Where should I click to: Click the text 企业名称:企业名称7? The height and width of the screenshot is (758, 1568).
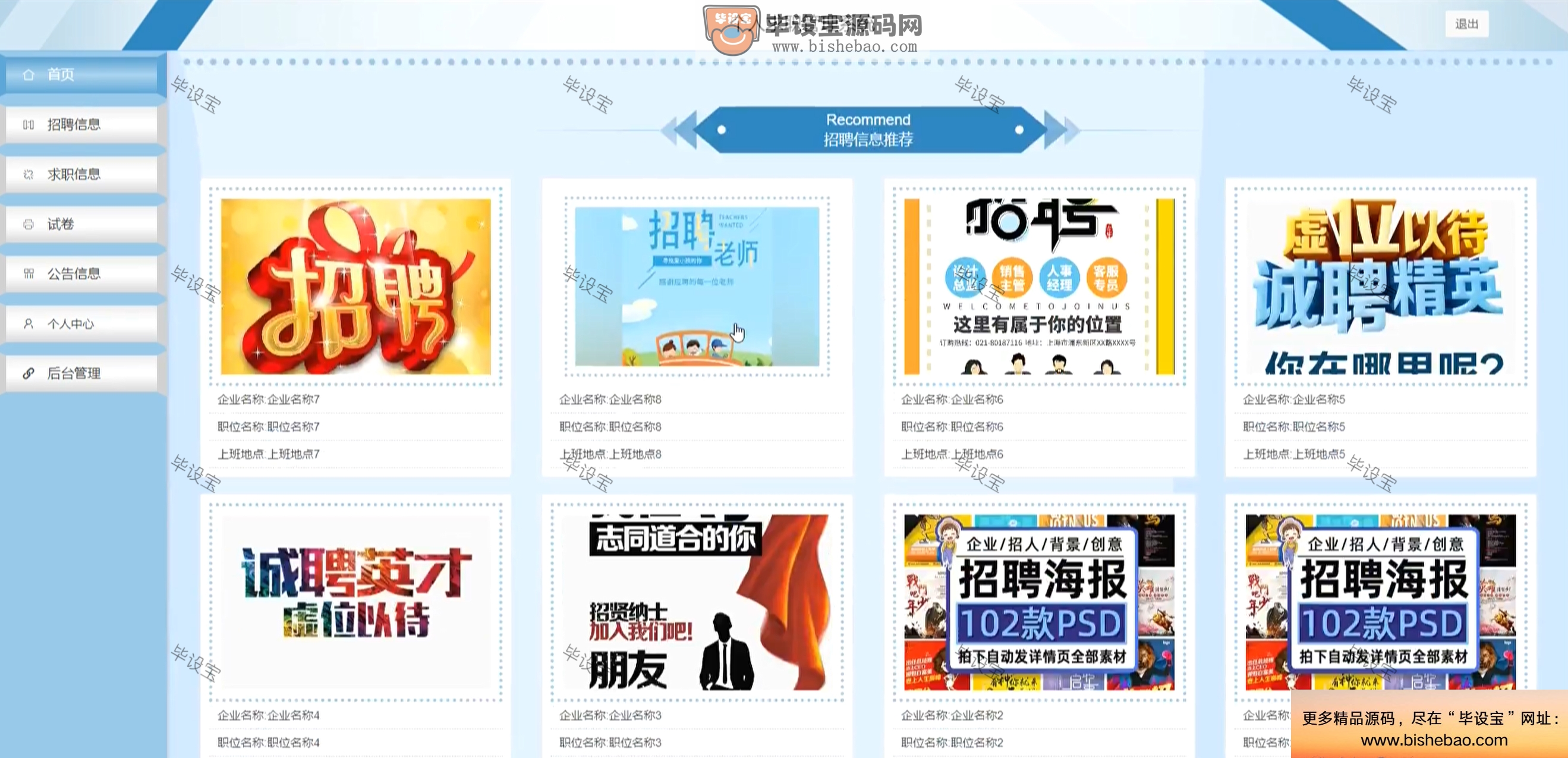269,400
